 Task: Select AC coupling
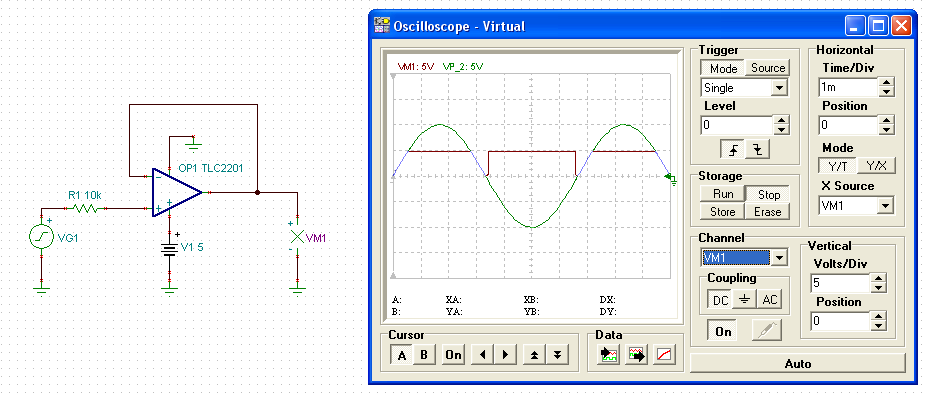[x=769, y=300]
